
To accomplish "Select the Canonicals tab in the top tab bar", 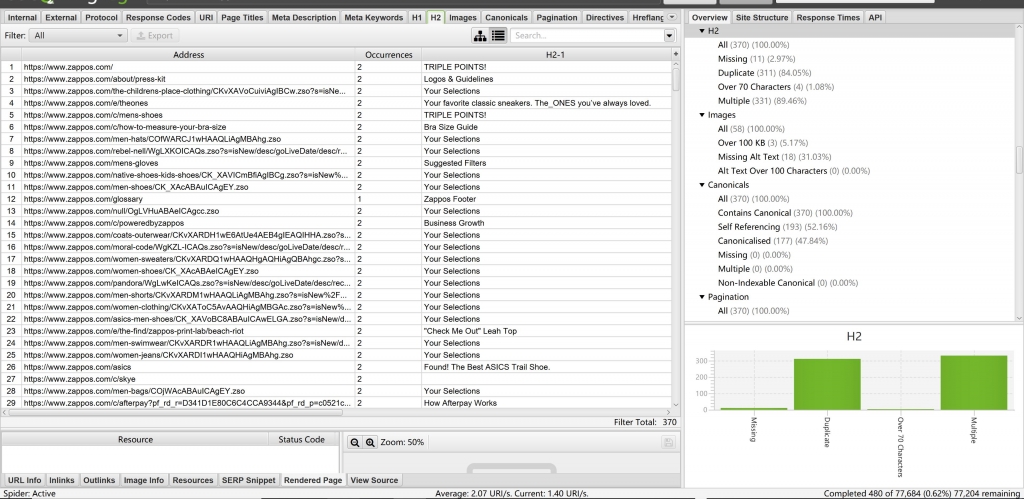I will coord(506,18).
